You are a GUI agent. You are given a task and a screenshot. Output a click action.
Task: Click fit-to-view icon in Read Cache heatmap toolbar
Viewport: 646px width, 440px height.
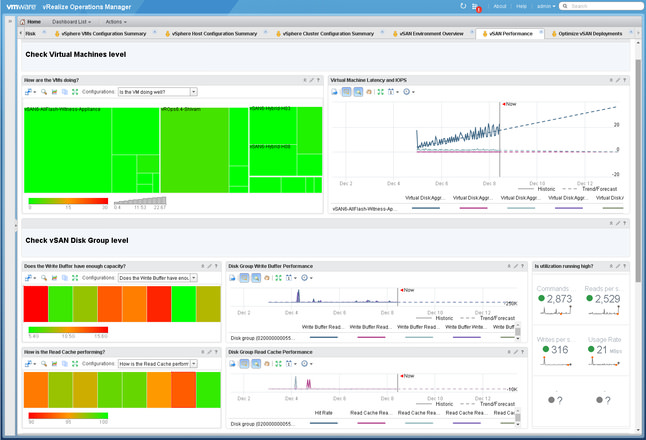pyautogui.click(x=74, y=363)
